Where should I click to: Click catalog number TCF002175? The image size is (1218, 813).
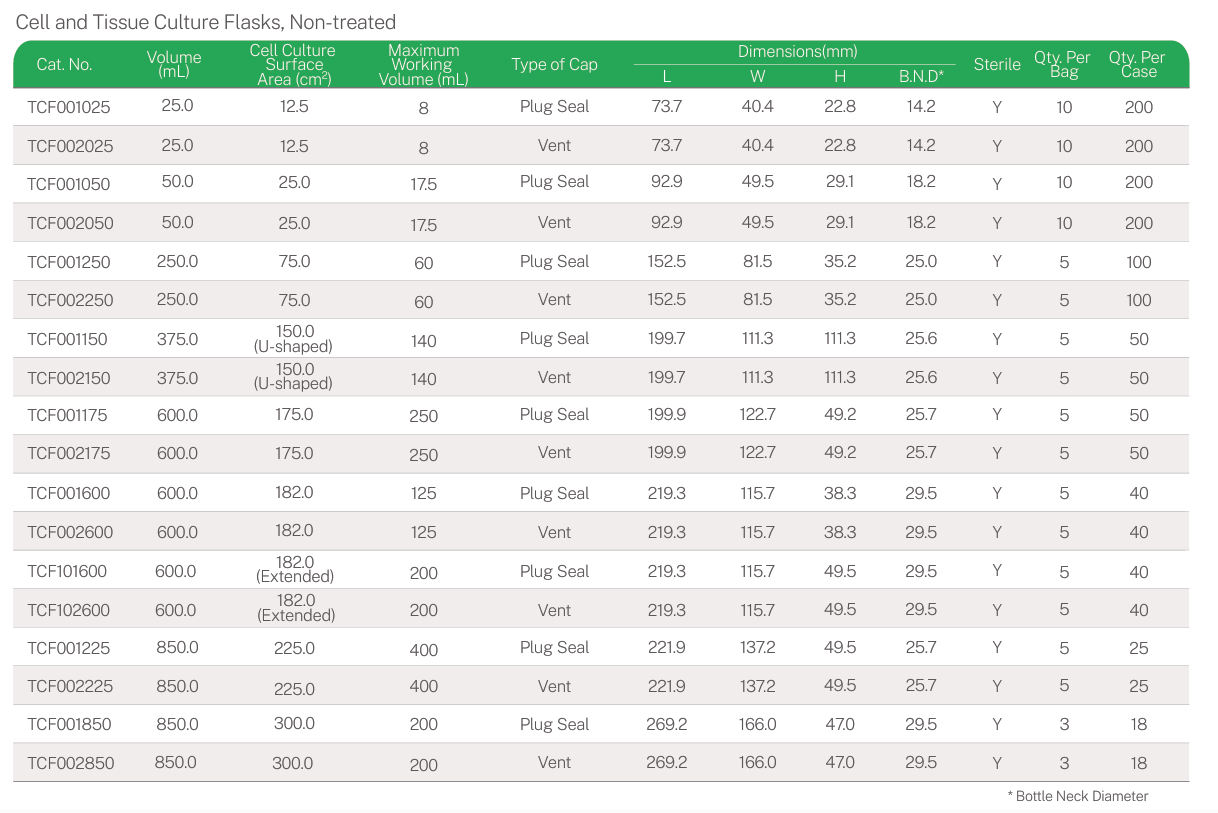coord(69,454)
